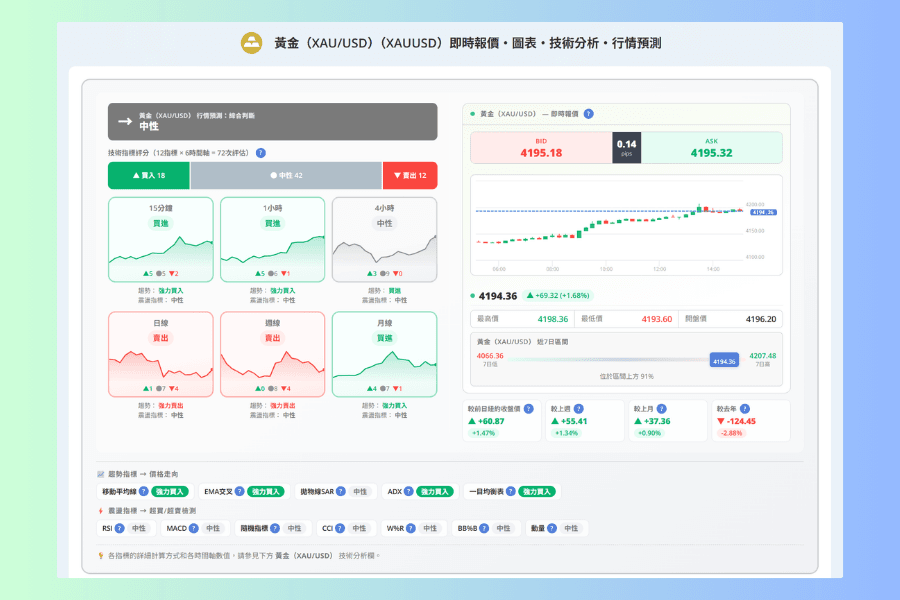Open help icon for 拋物線SAR
Image resolution: width=900 pixels, height=600 pixels.
(340, 491)
